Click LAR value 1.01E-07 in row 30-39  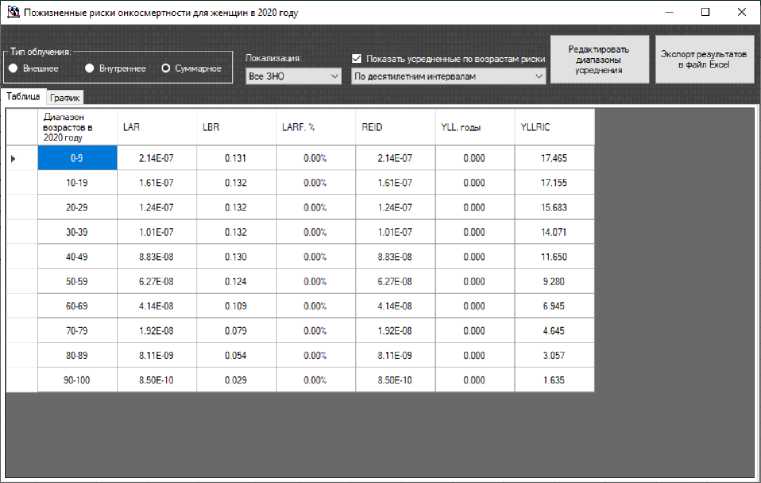(157, 232)
